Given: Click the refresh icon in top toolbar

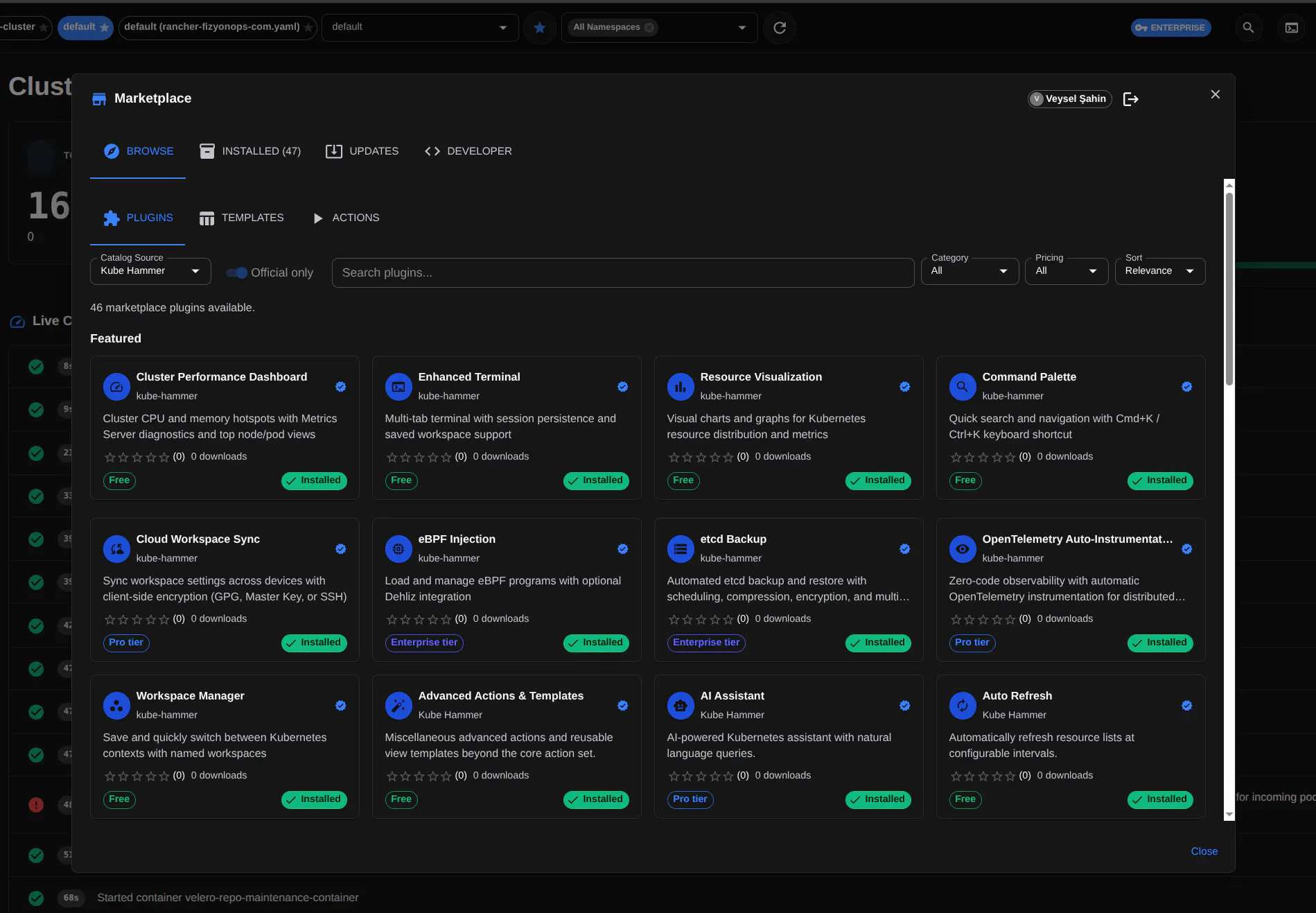Looking at the screenshot, I should pyautogui.click(x=780, y=28).
